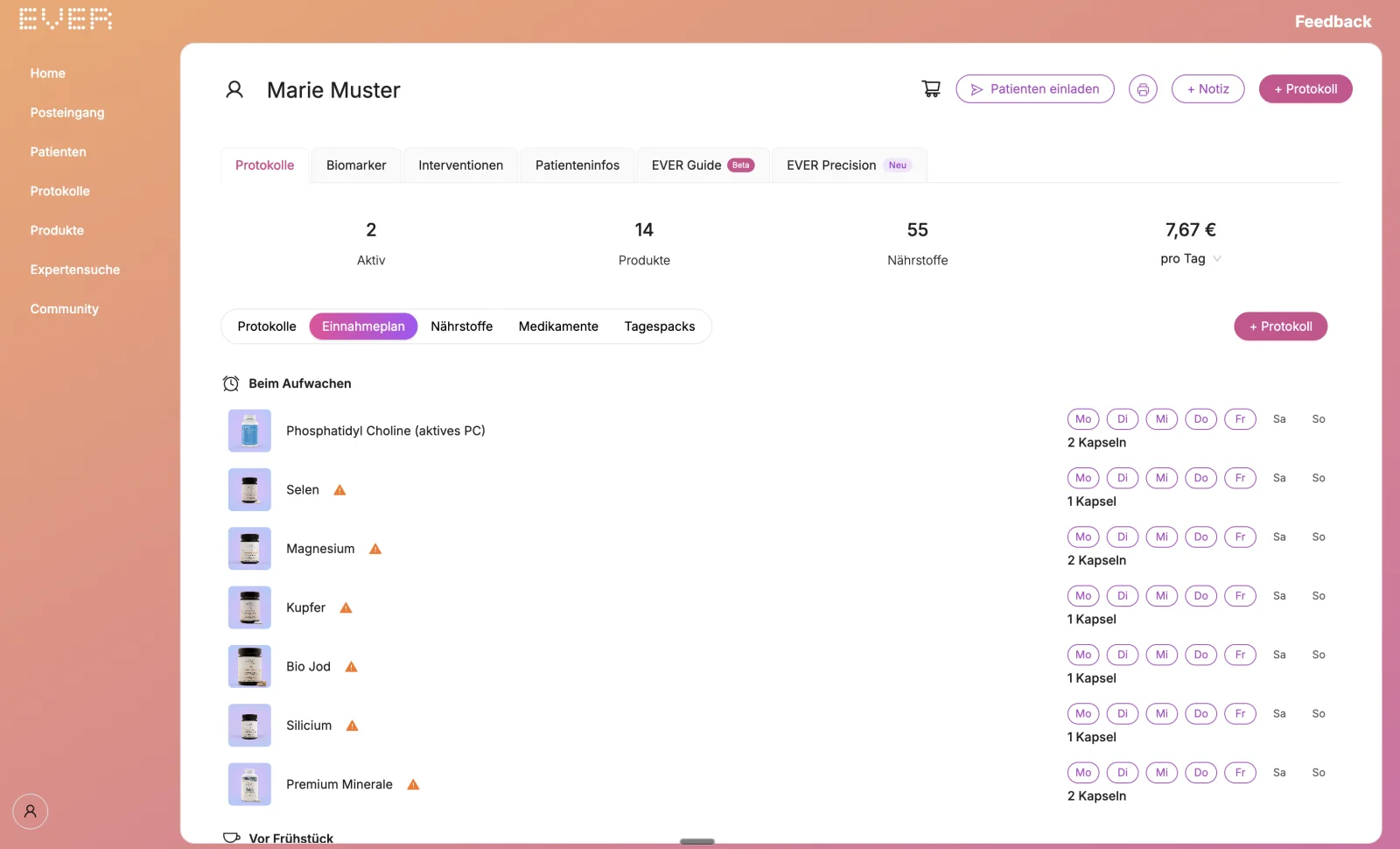Open the Phosphatidyl Choline product thumbnail
The image size is (1400, 849).
tap(249, 431)
